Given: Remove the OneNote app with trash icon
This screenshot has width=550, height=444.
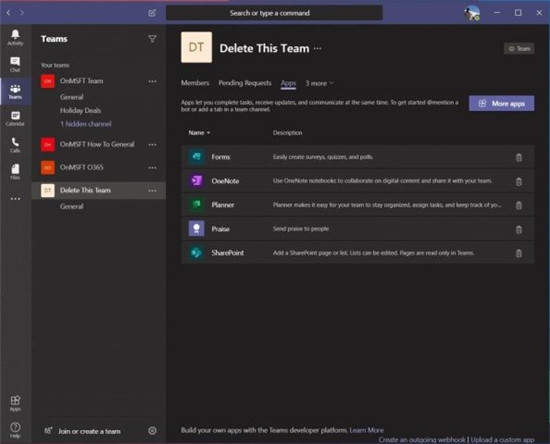Looking at the screenshot, I should (x=519, y=181).
